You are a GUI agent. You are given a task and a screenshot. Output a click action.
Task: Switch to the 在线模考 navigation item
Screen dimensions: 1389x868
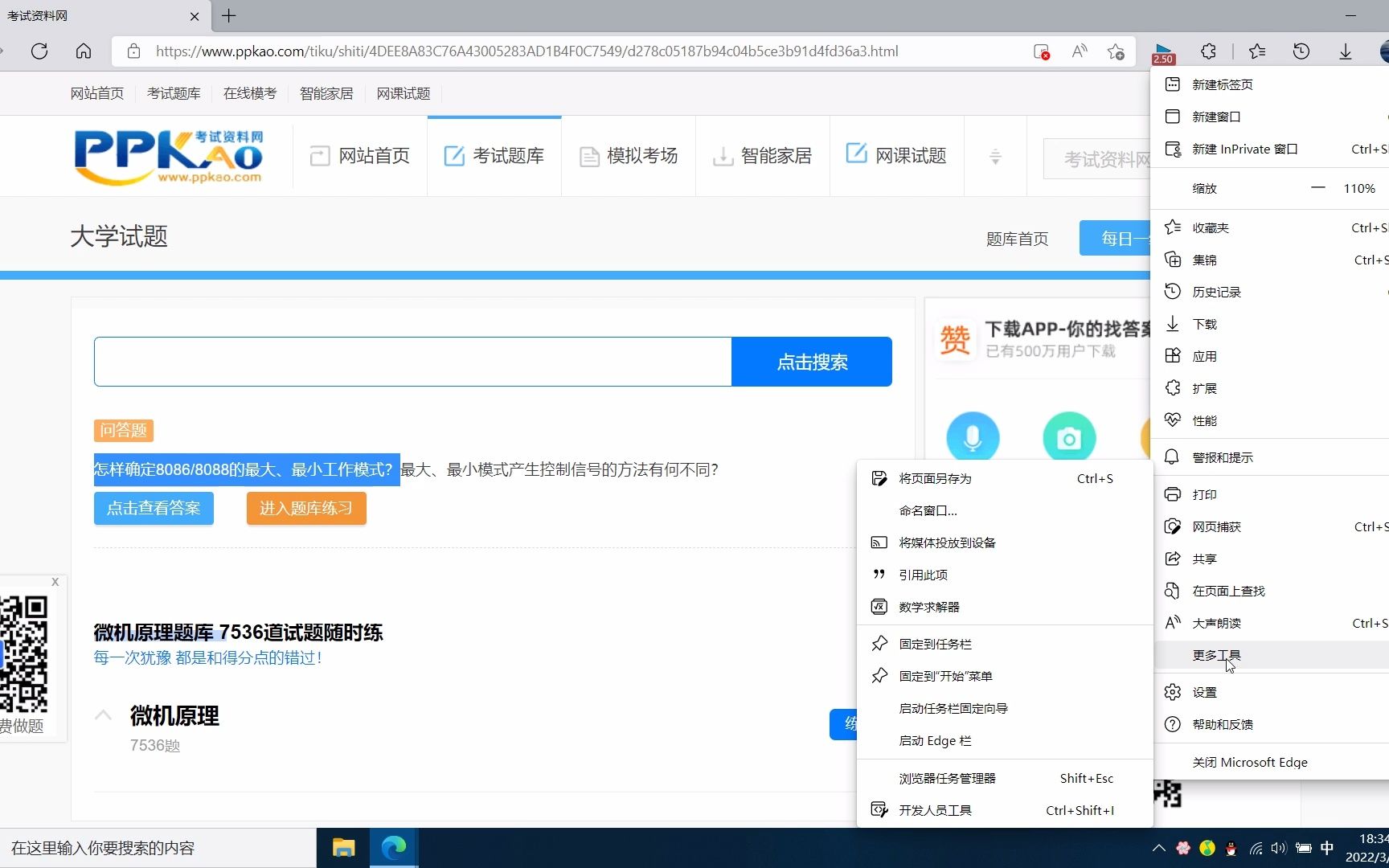pyautogui.click(x=249, y=93)
